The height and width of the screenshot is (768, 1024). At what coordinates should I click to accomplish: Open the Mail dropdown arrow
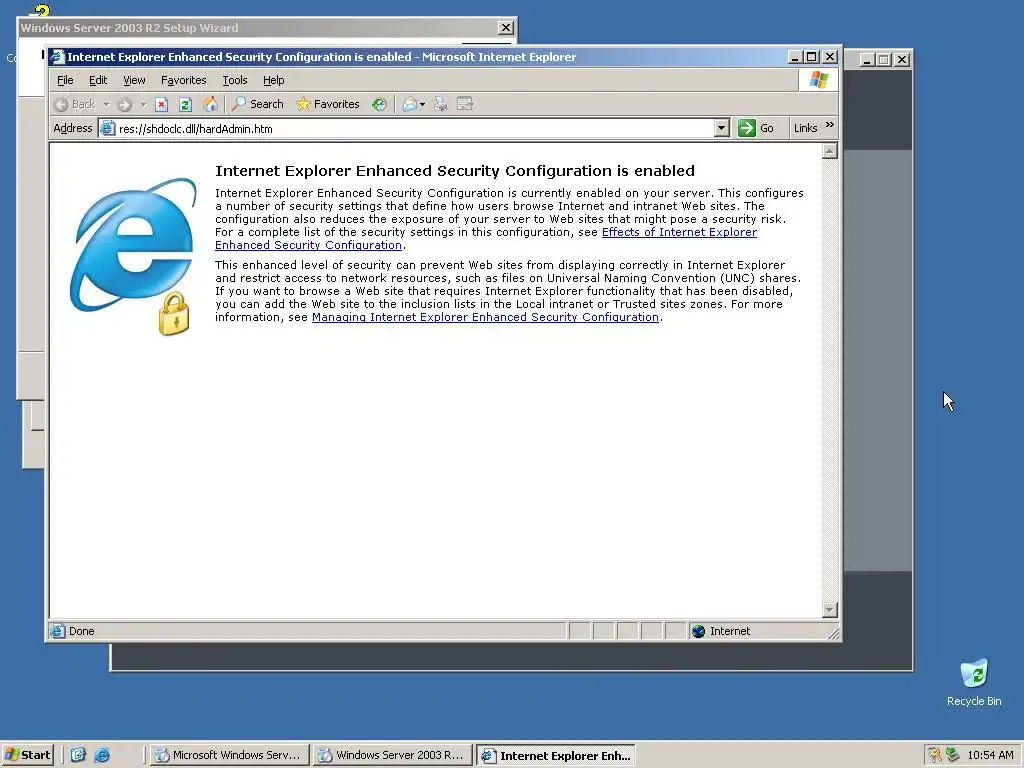click(x=423, y=104)
